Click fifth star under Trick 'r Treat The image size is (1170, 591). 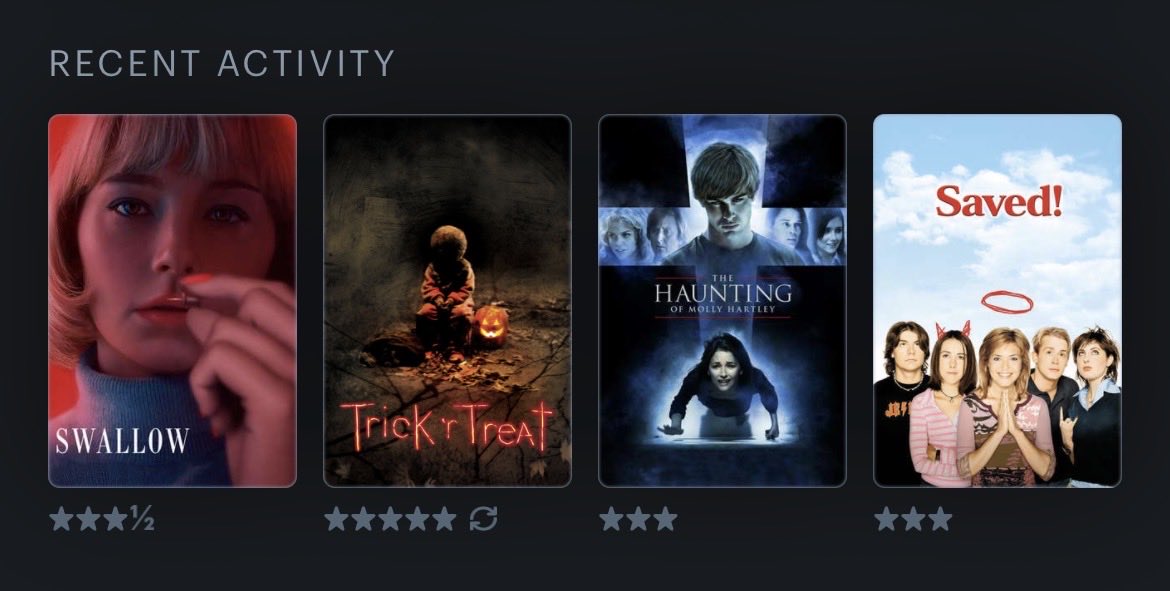(x=444, y=519)
